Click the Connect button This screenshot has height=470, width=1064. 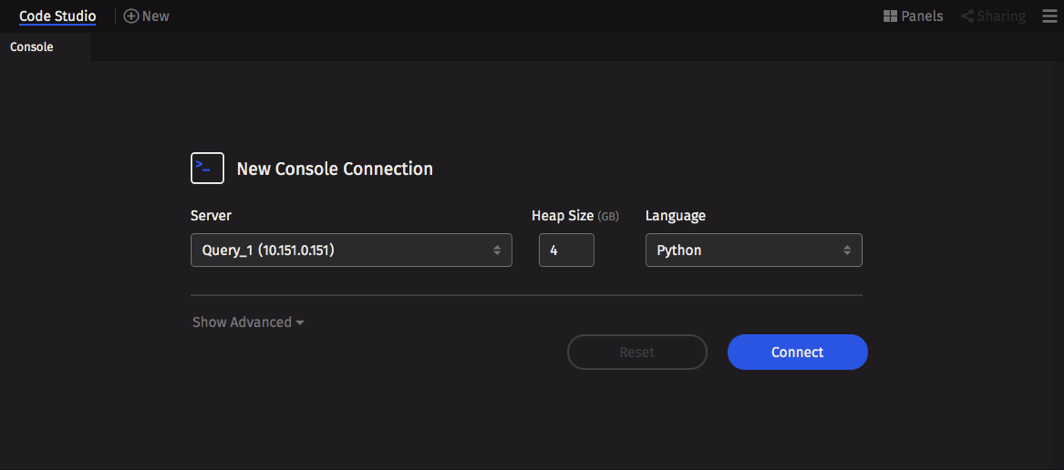[x=797, y=352]
